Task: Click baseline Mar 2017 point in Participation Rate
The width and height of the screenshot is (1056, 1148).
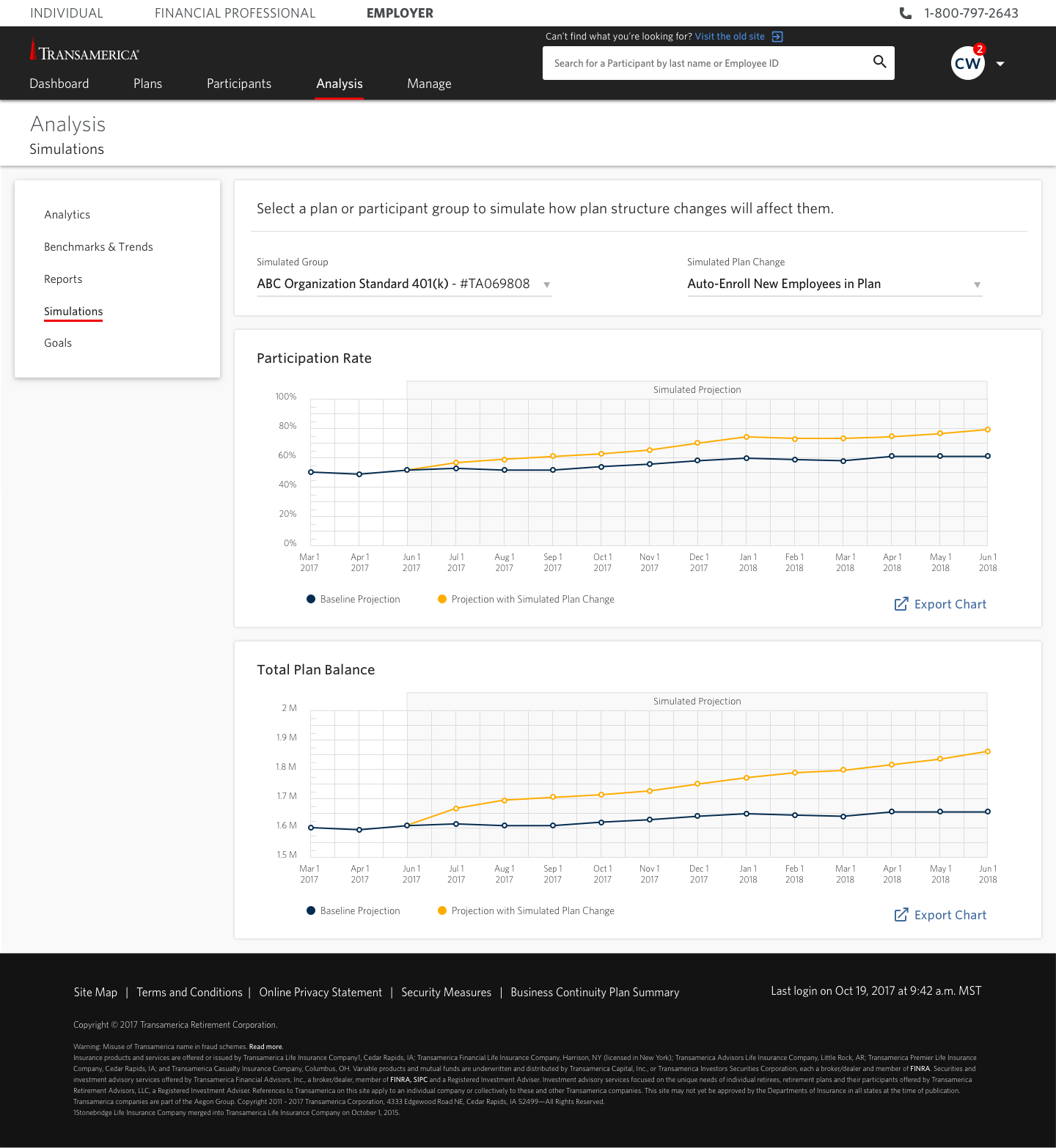Action: pos(311,472)
